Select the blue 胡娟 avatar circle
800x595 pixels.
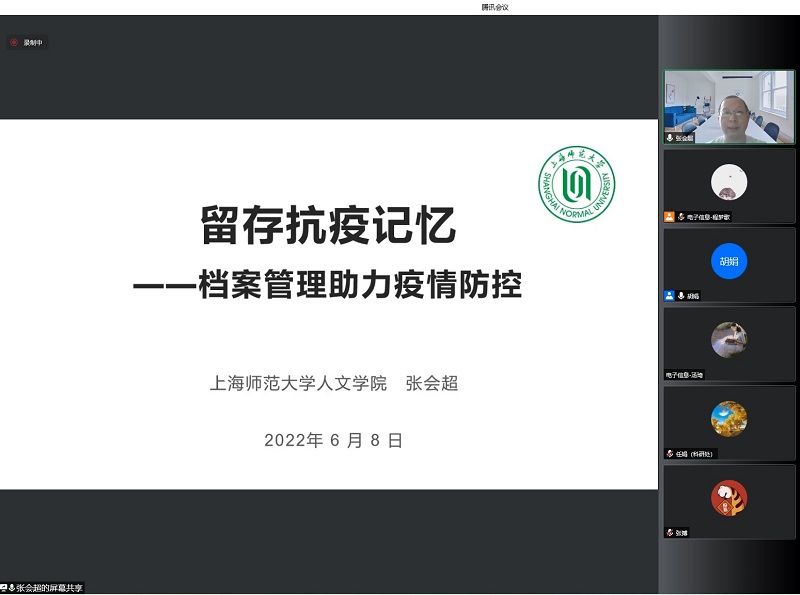pos(729,262)
